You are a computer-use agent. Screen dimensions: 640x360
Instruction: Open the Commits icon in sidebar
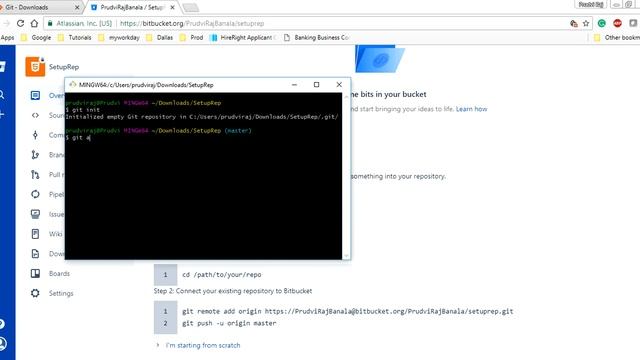coord(35,135)
